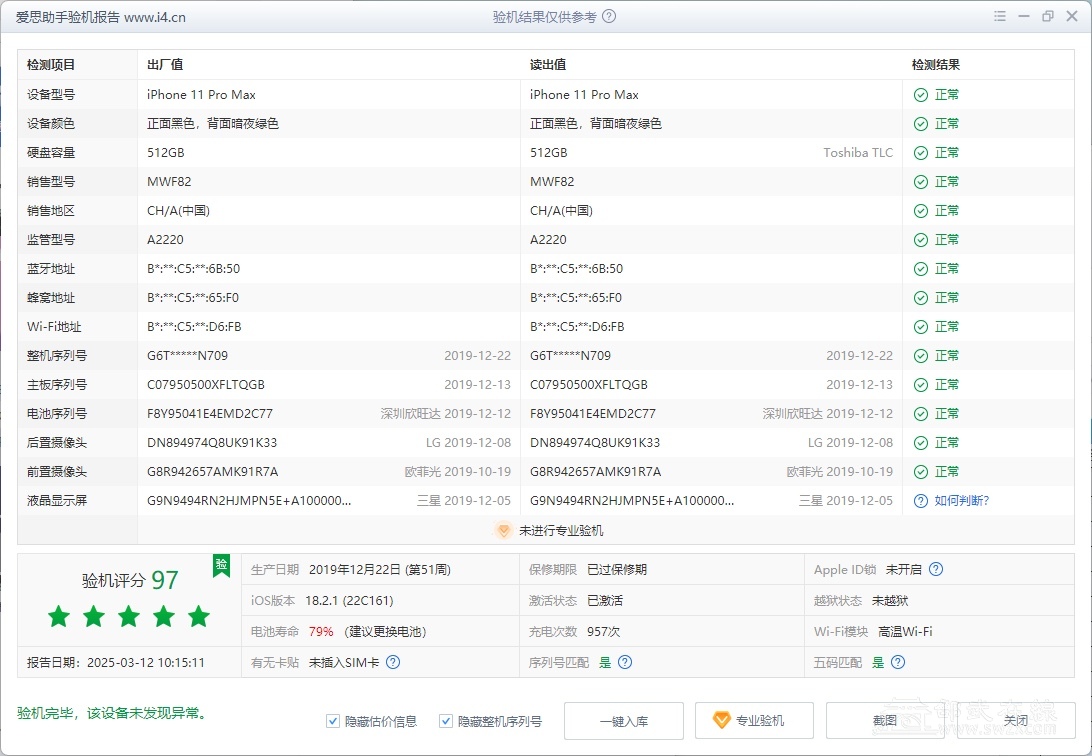Click green check icon for 监管型号 row
Viewport: 1092px width, 756px height.
click(x=921, y=240)
